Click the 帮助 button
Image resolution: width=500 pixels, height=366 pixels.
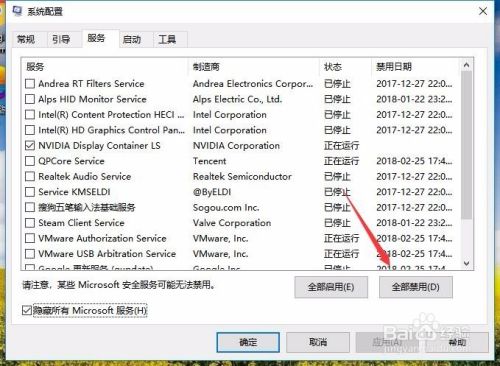[x=457, y=342]
